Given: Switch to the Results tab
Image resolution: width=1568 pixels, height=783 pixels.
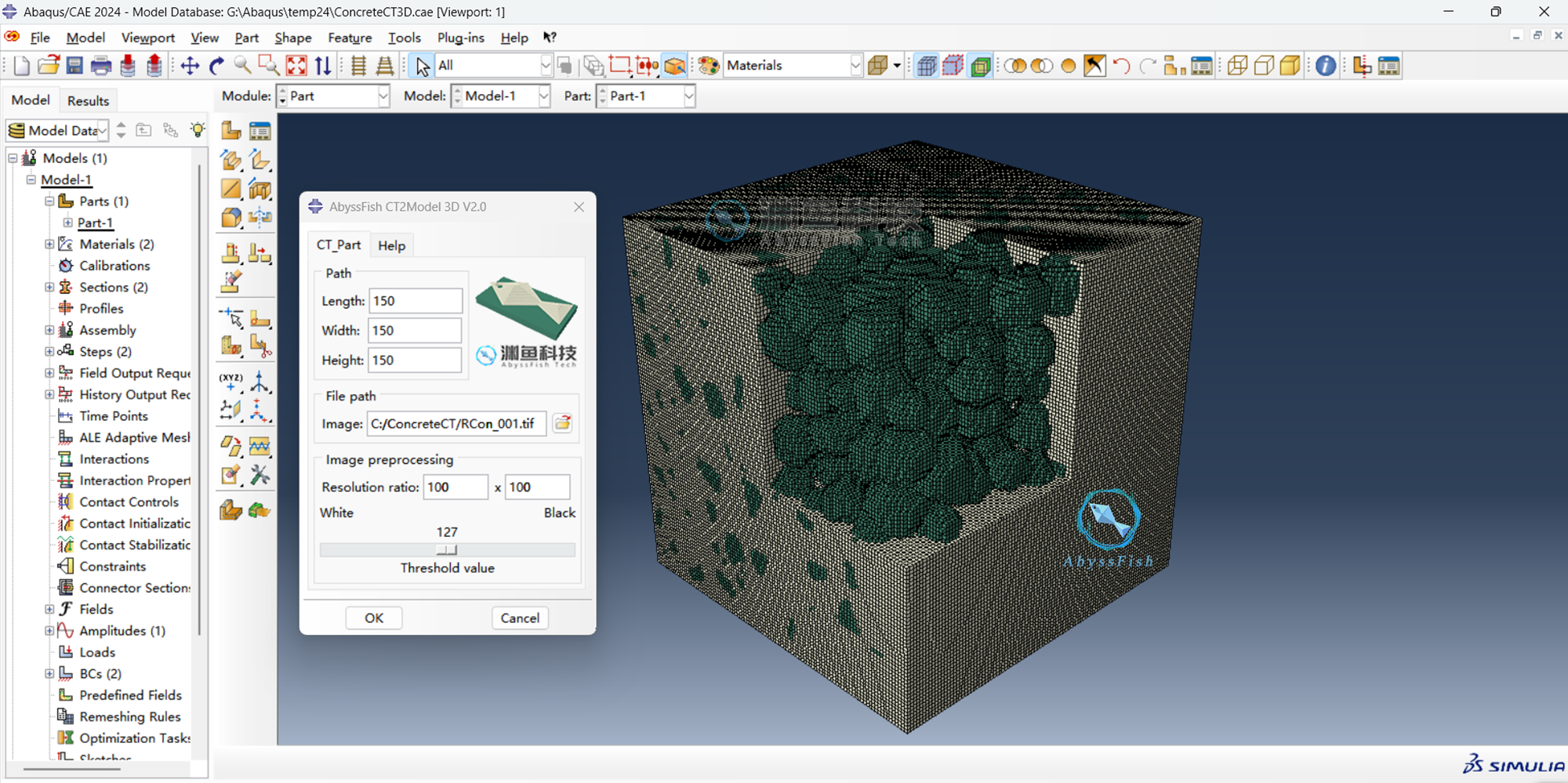Looking at the screenshot, I should (x=88, y=100).
